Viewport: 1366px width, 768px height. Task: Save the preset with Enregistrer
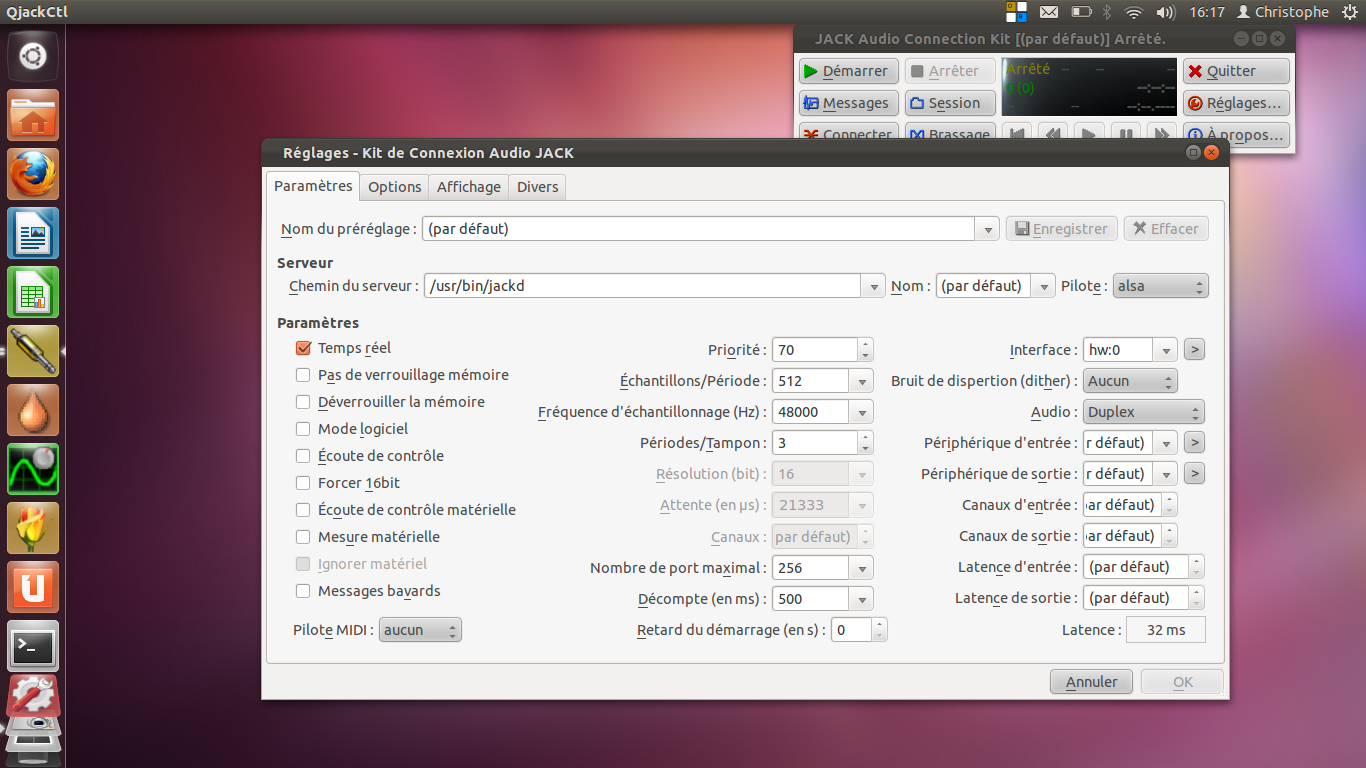coord(1061,228)
